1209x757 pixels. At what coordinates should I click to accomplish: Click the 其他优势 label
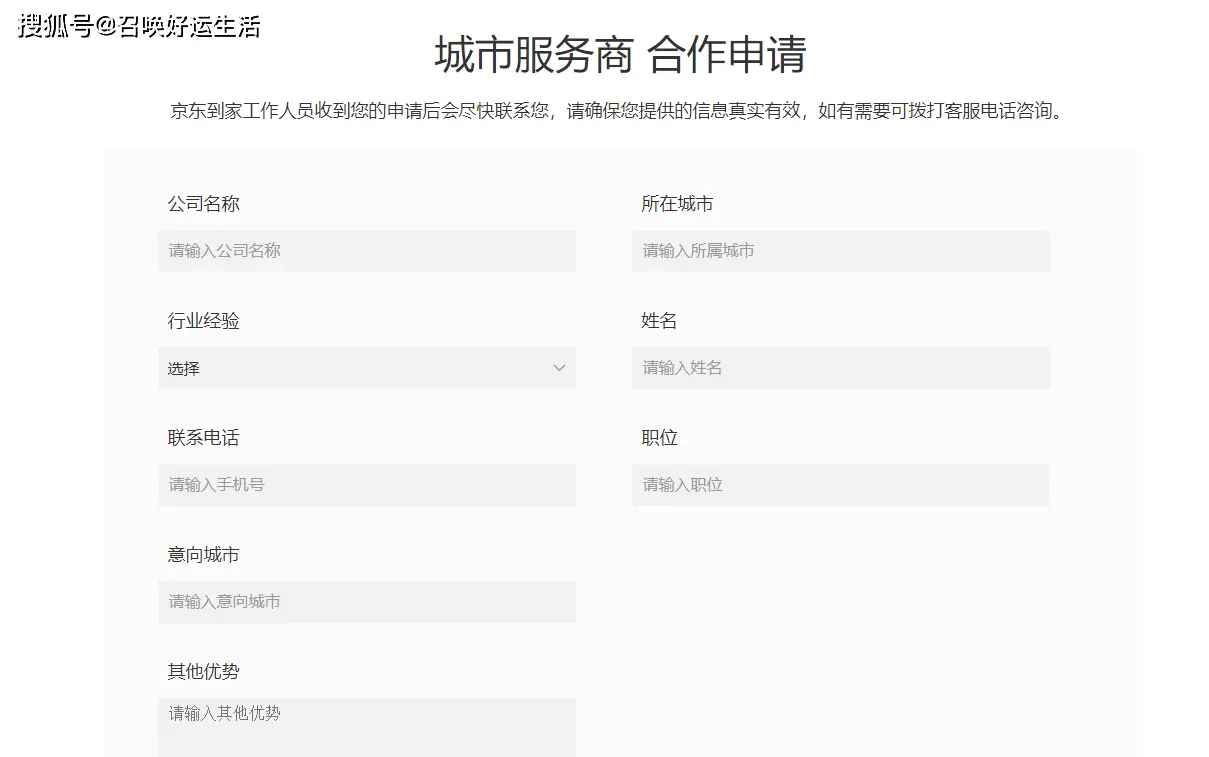click(x=204, y=672)
